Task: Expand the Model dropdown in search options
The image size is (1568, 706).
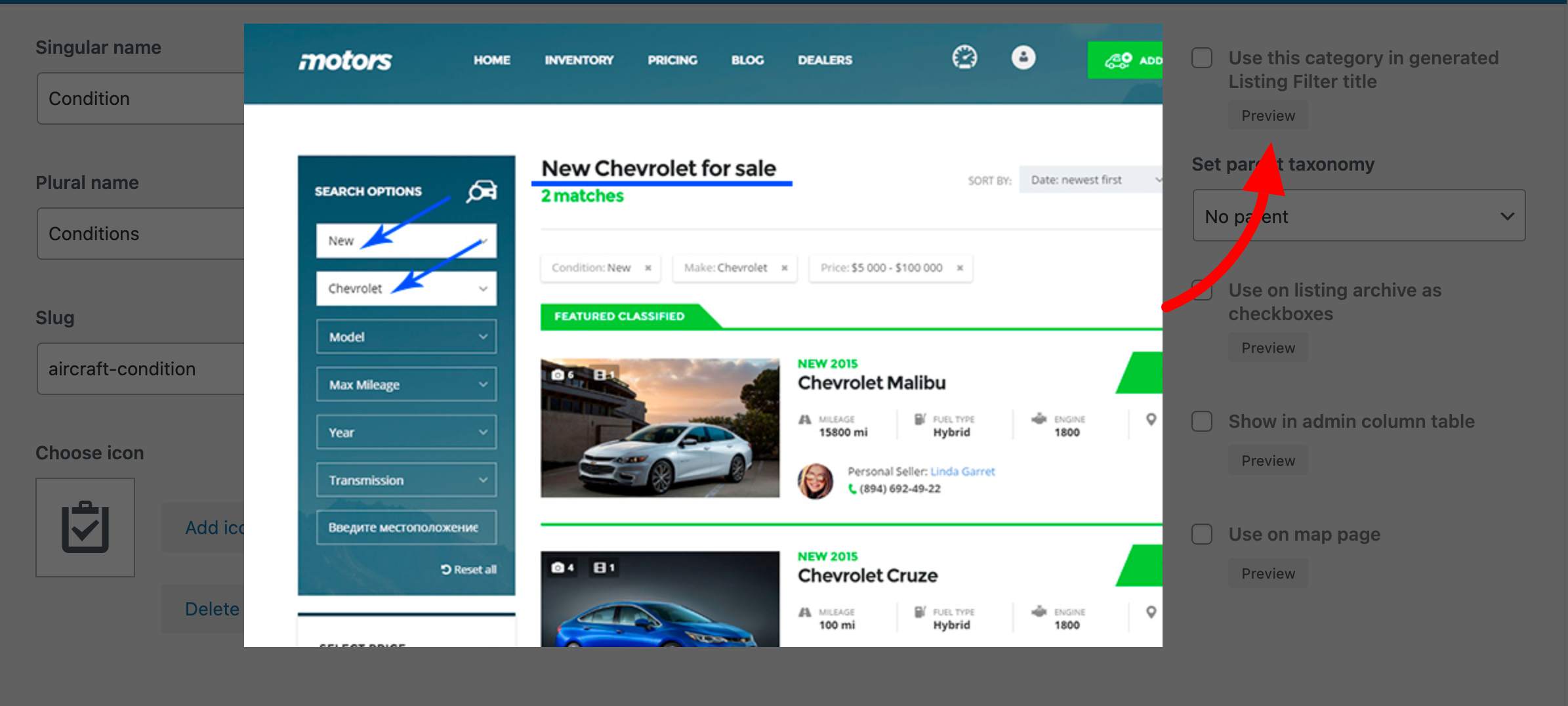Action: click(x=406, y=337)
